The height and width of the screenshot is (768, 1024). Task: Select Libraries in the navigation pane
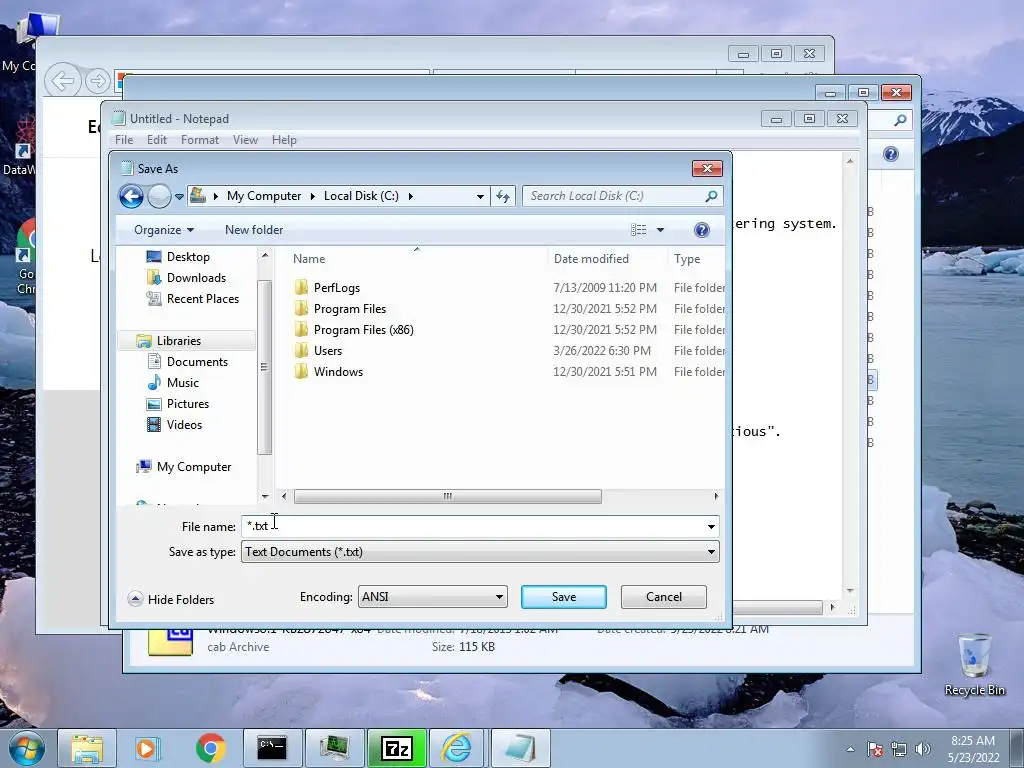178,341
